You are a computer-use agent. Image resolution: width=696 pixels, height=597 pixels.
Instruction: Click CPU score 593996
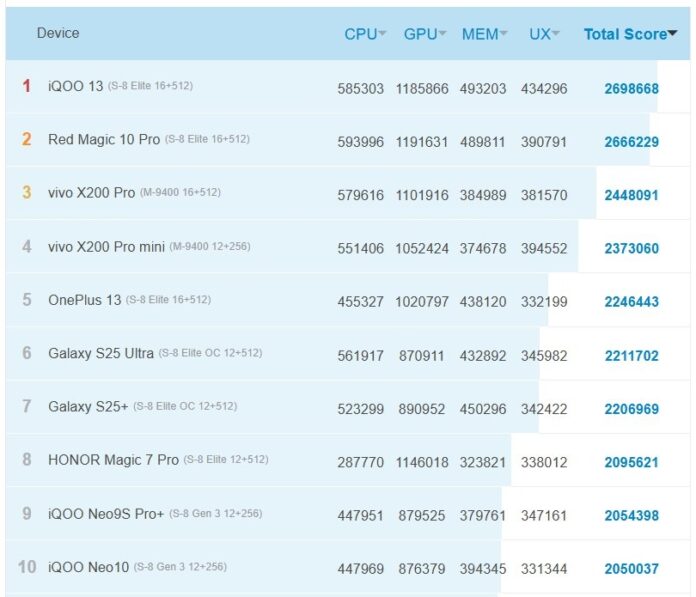pyautogui.click(x=360, y=142)
